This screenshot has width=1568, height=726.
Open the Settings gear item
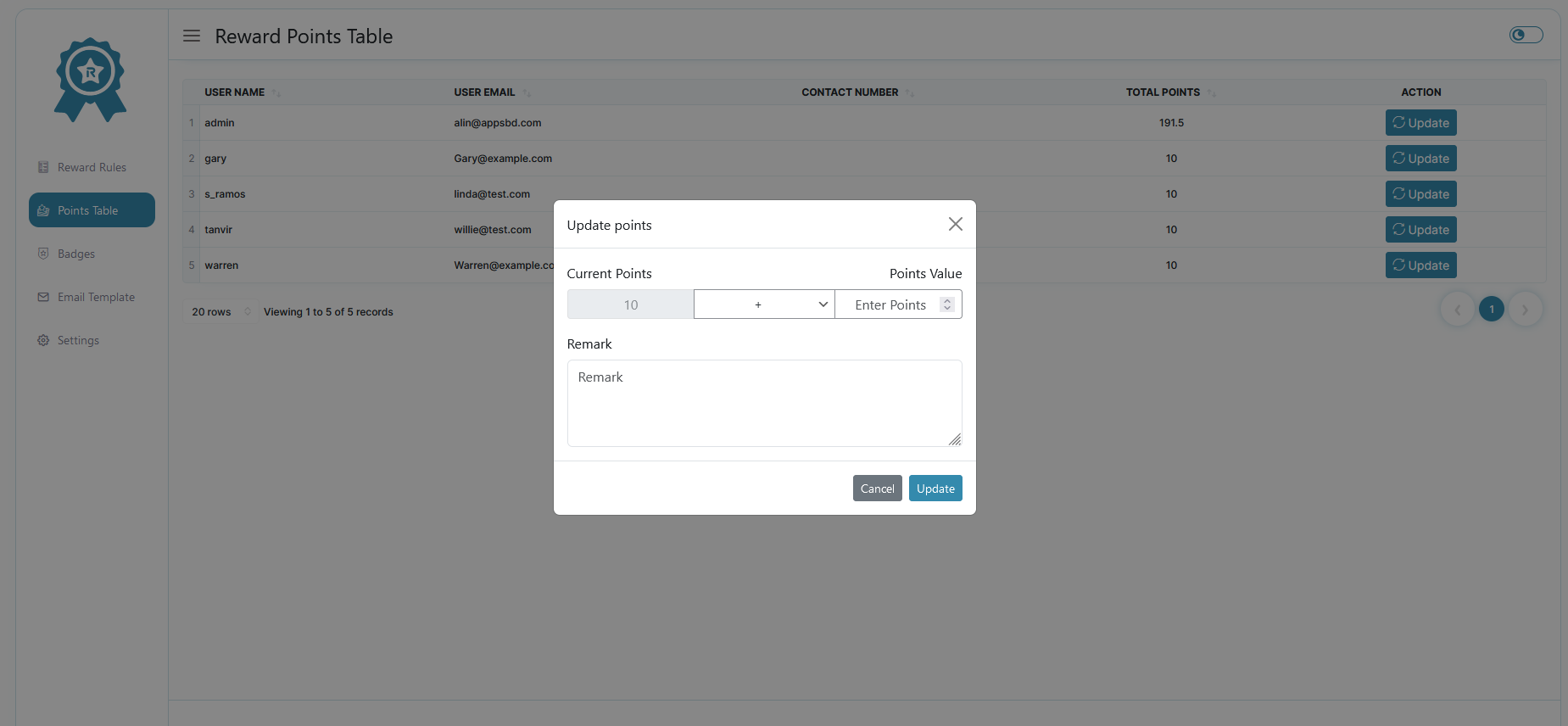[78, 340]
